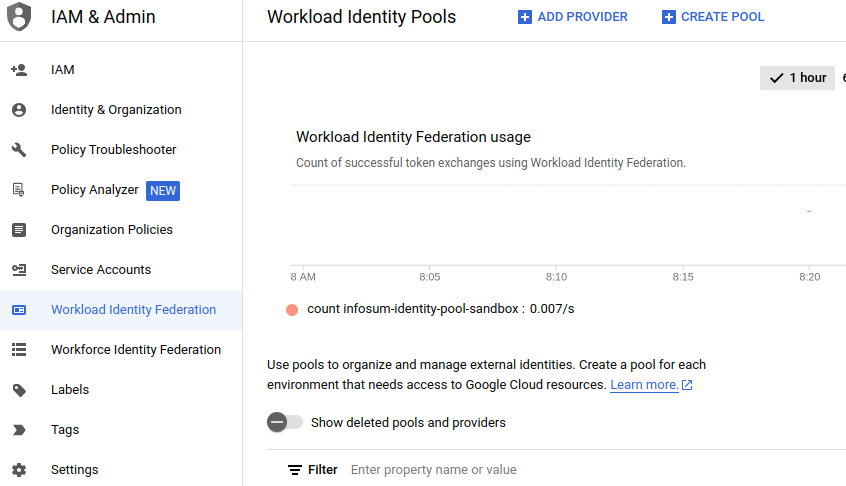The width and height of the screenshot is (846, 486).
Task: Click the CREATE POOL button
Action: (713, 17)
